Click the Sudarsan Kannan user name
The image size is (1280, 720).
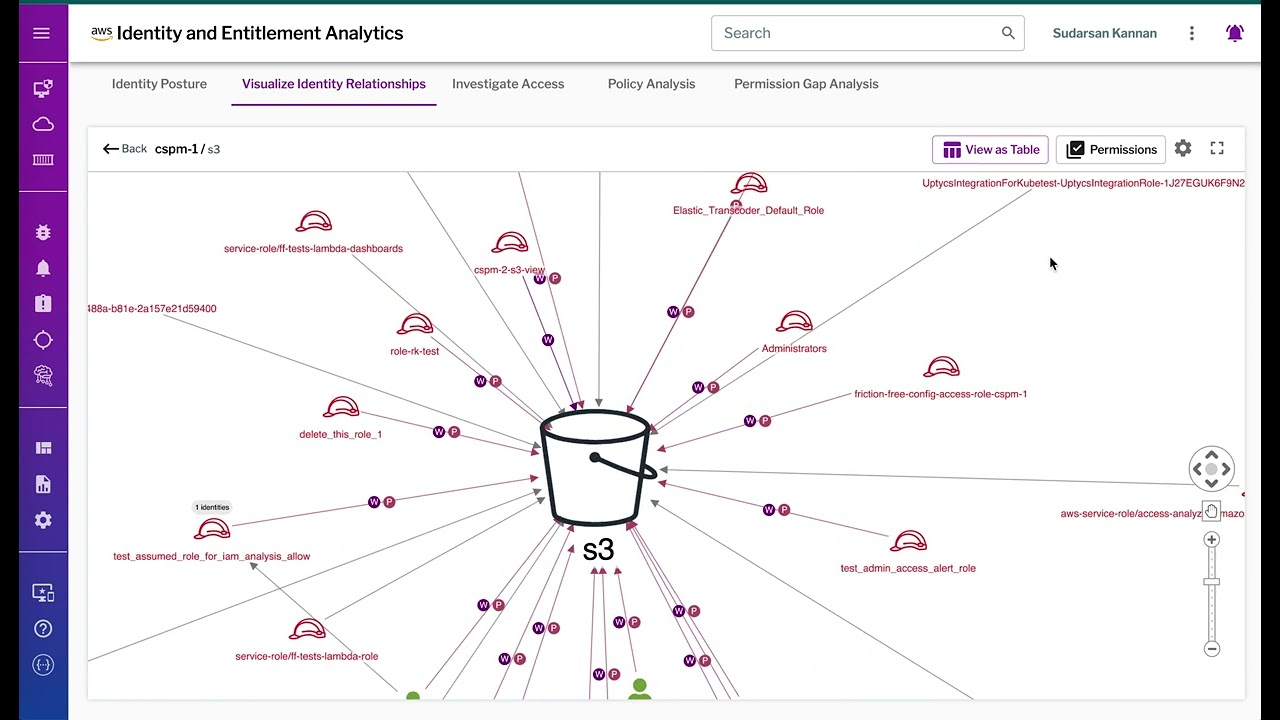[x=1104, y=33]
